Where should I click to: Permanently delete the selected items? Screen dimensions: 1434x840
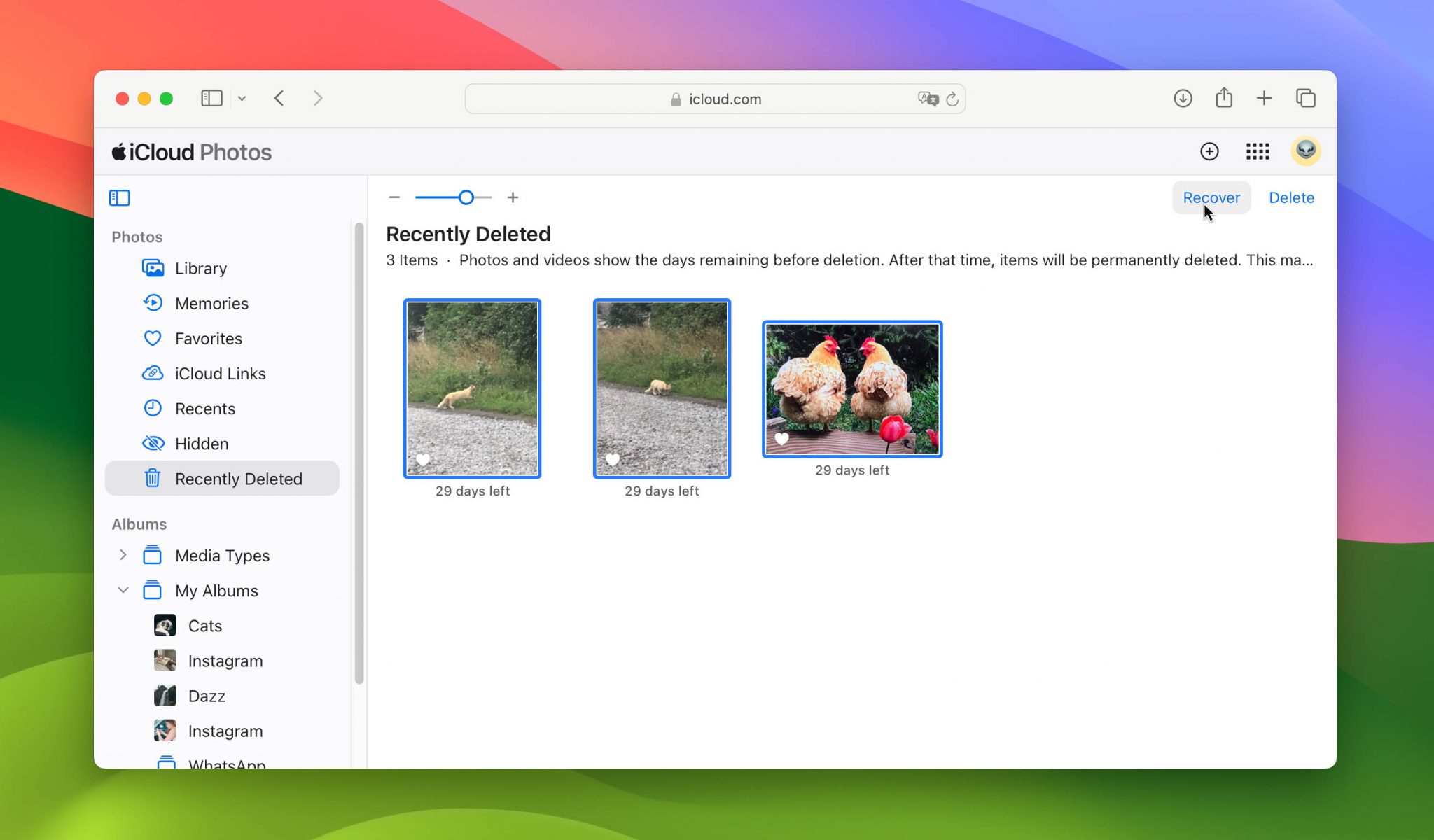tap(1291, 197)
